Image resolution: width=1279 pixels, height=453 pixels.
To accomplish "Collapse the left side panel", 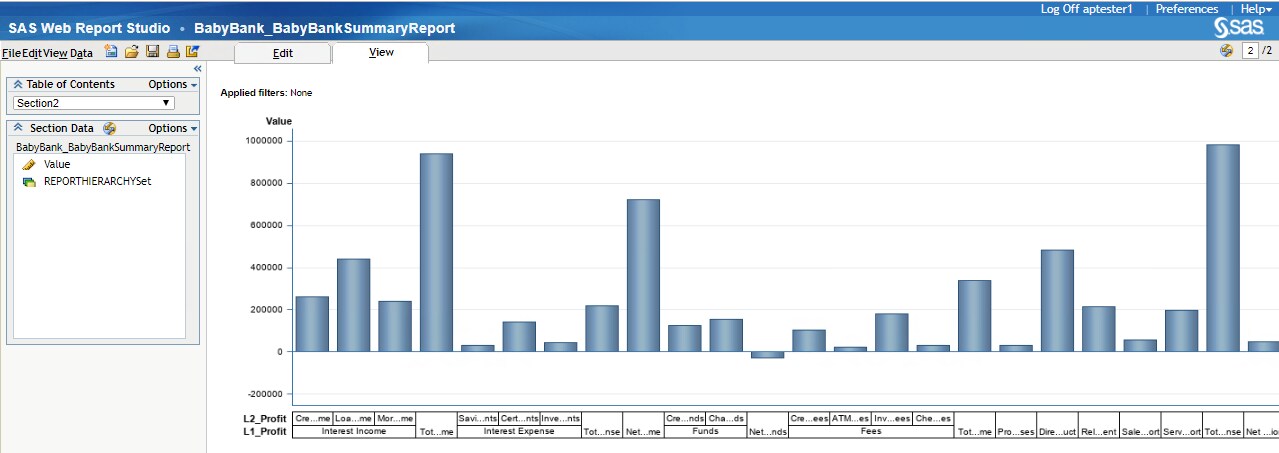I will coord(197,68).
